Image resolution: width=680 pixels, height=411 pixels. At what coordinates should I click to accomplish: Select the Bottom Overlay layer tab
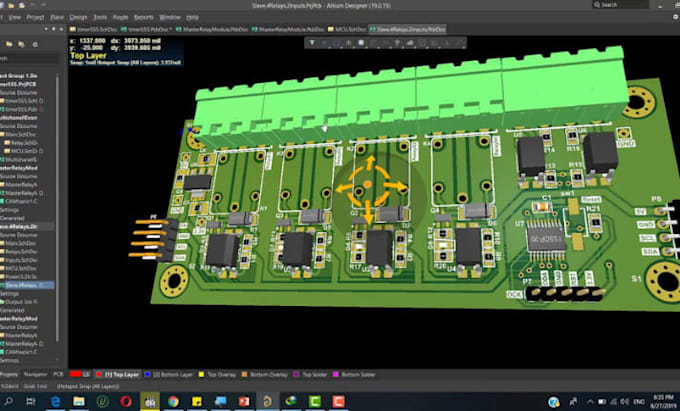coord(264,375)
